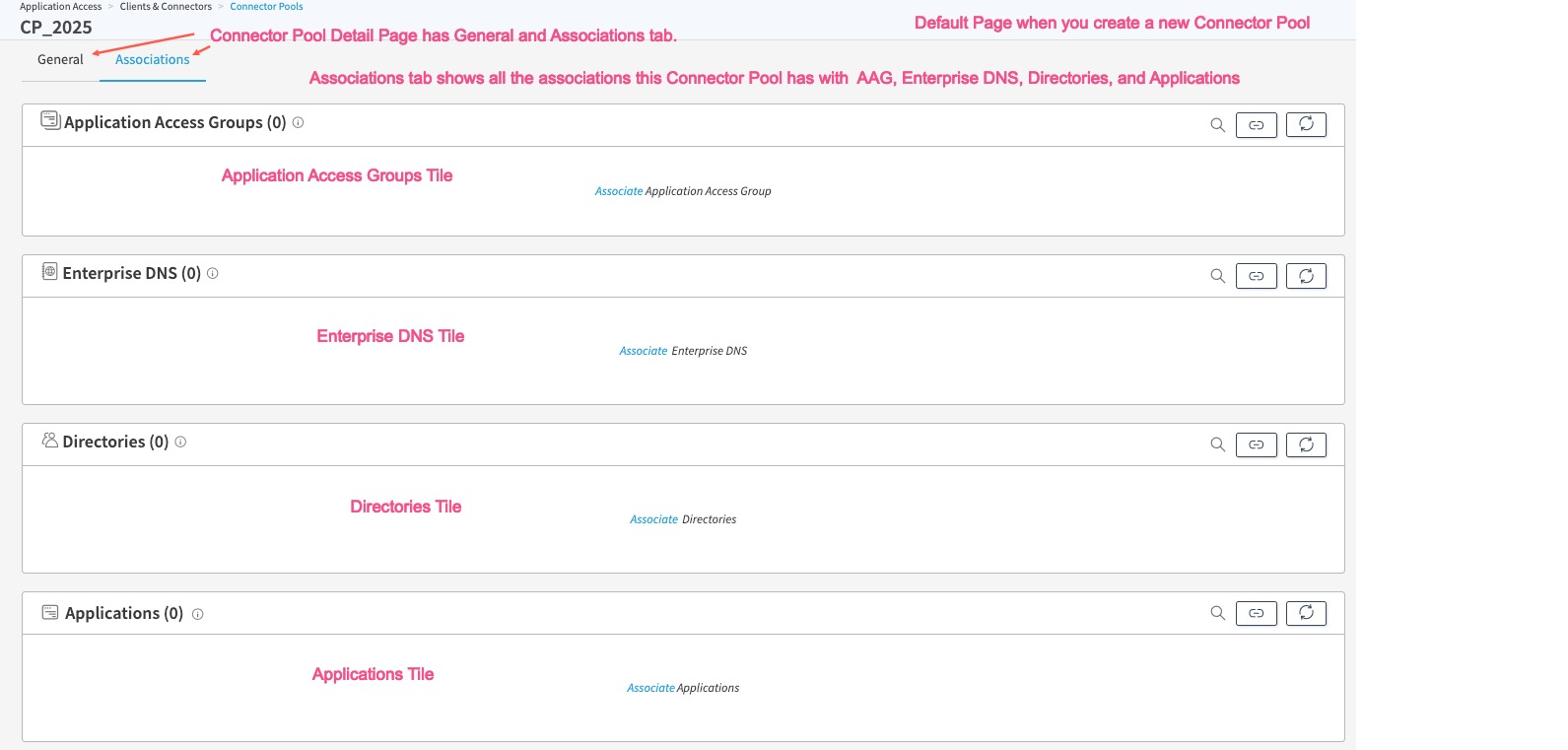Click Associate link for Applications
Viewport: 1568px width, 750px height.
650,688
